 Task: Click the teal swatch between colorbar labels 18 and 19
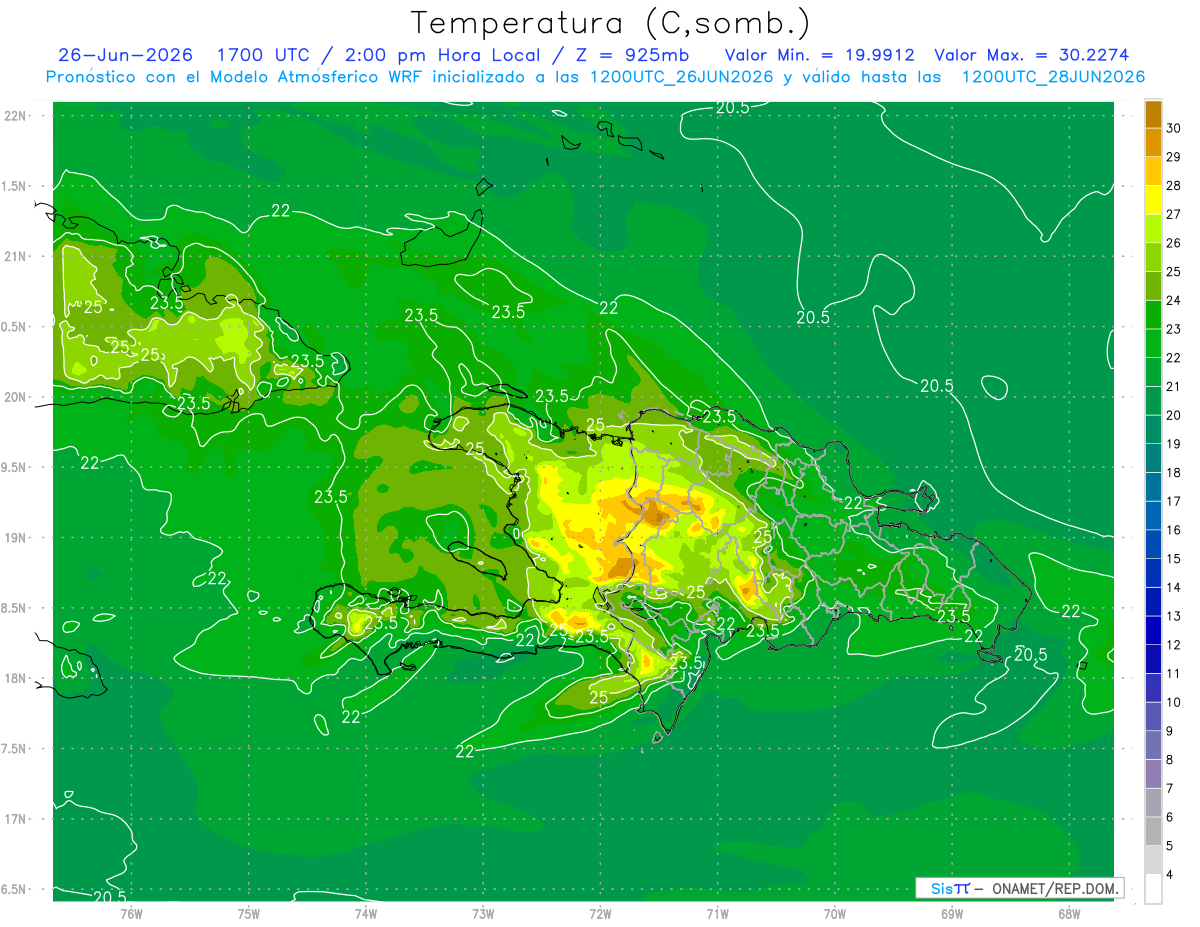(x=1153, y=459)
